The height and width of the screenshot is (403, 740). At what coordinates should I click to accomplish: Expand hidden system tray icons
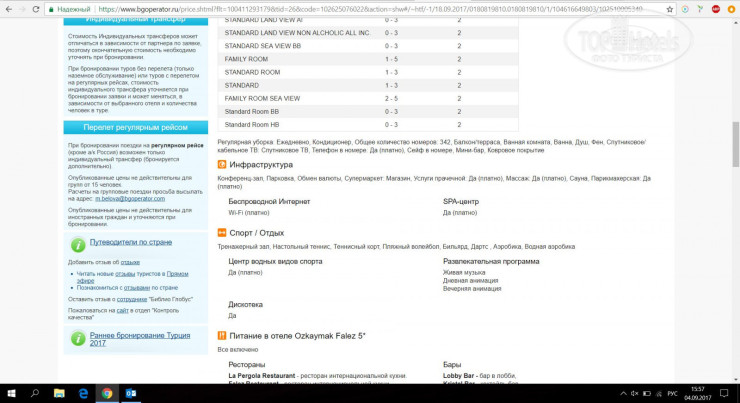pos(624,392)
